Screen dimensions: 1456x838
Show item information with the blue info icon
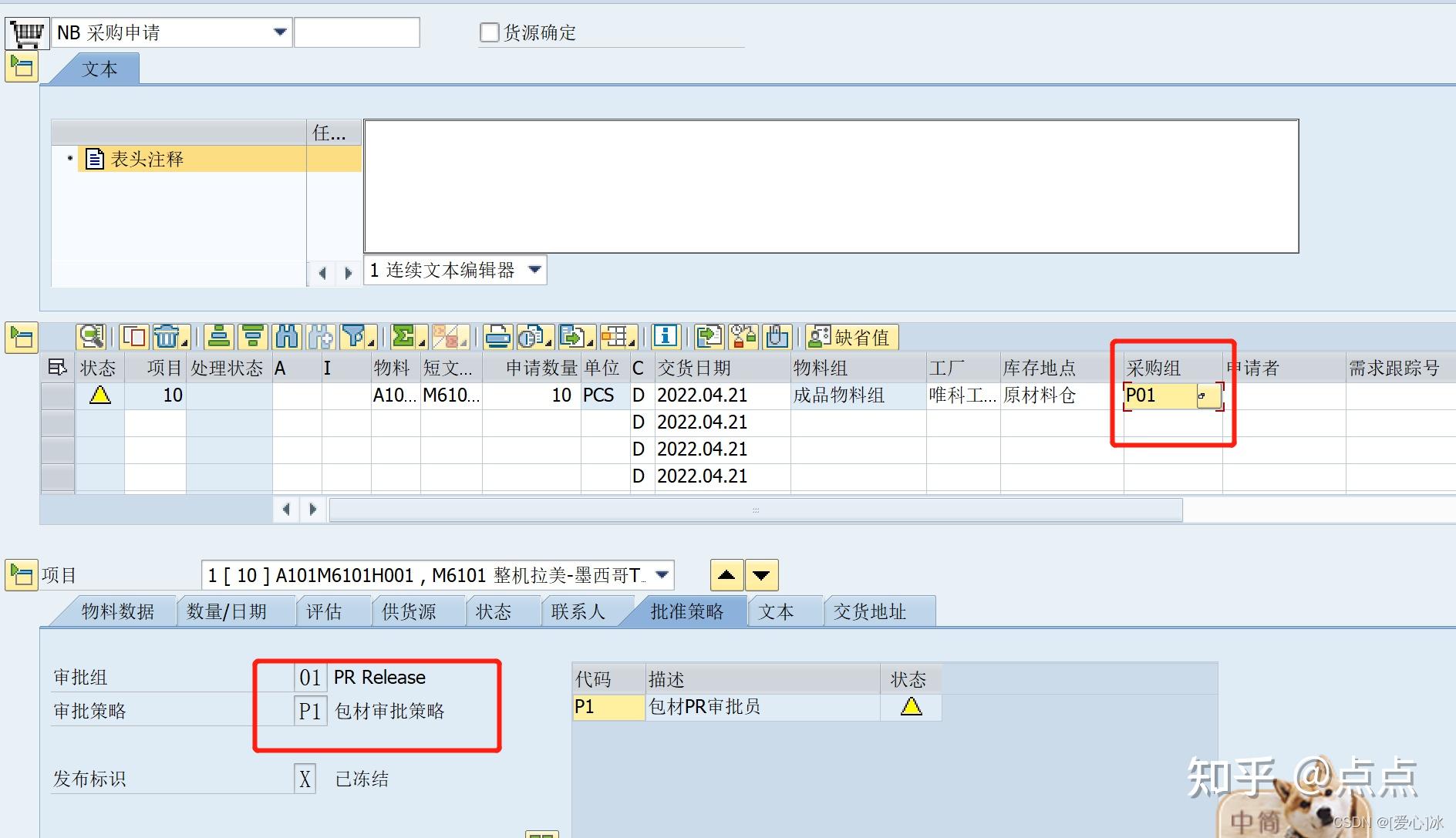[663, 337]
